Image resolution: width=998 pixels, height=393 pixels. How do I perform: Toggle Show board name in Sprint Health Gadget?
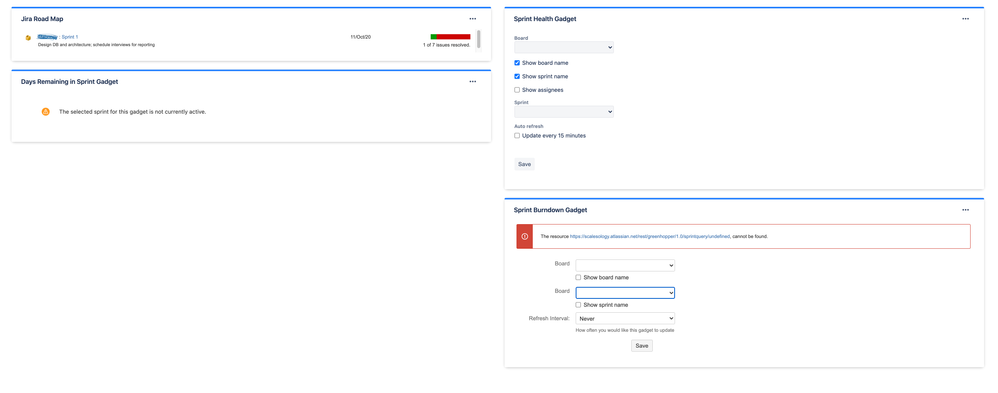click(x=517, y=63)
